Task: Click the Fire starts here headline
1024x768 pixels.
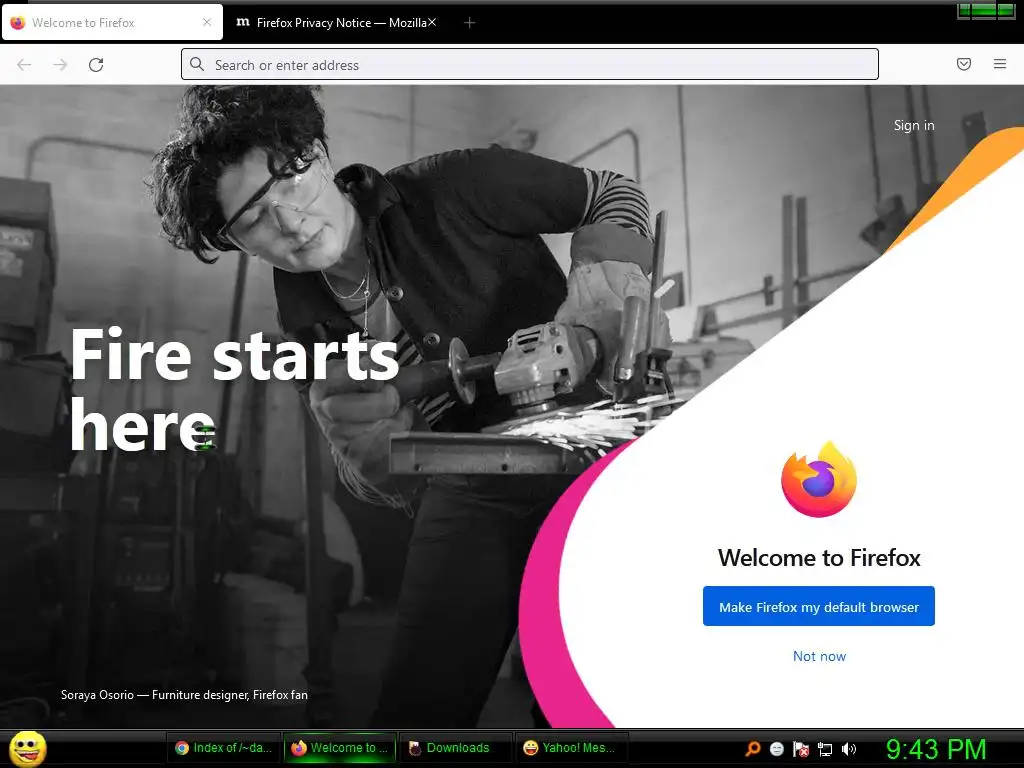Action: coord(234,389)
